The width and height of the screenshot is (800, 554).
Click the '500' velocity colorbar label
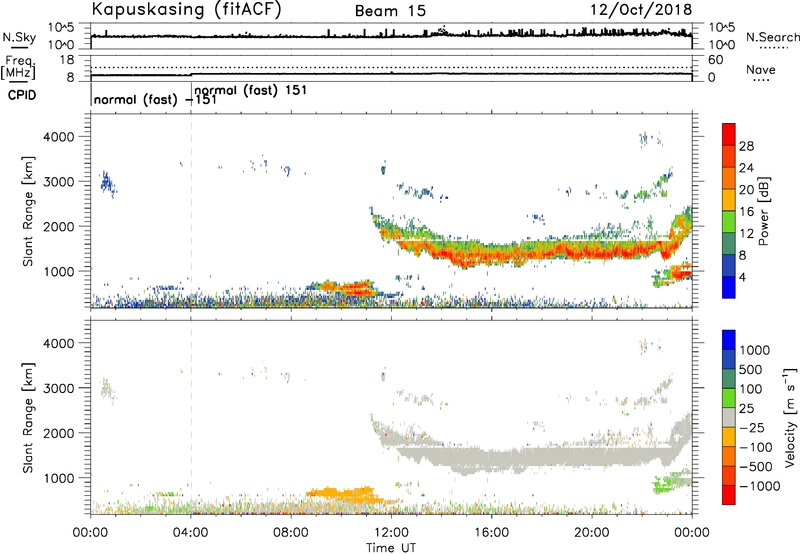tap(753, 369)
